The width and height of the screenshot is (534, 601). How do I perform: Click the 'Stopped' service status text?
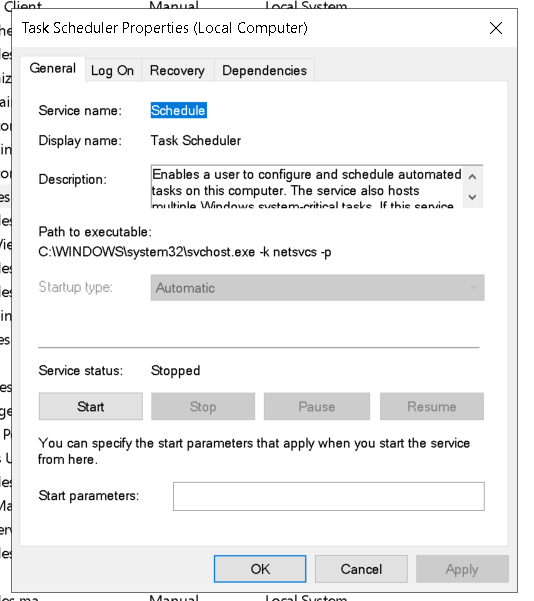click(176, 371)
